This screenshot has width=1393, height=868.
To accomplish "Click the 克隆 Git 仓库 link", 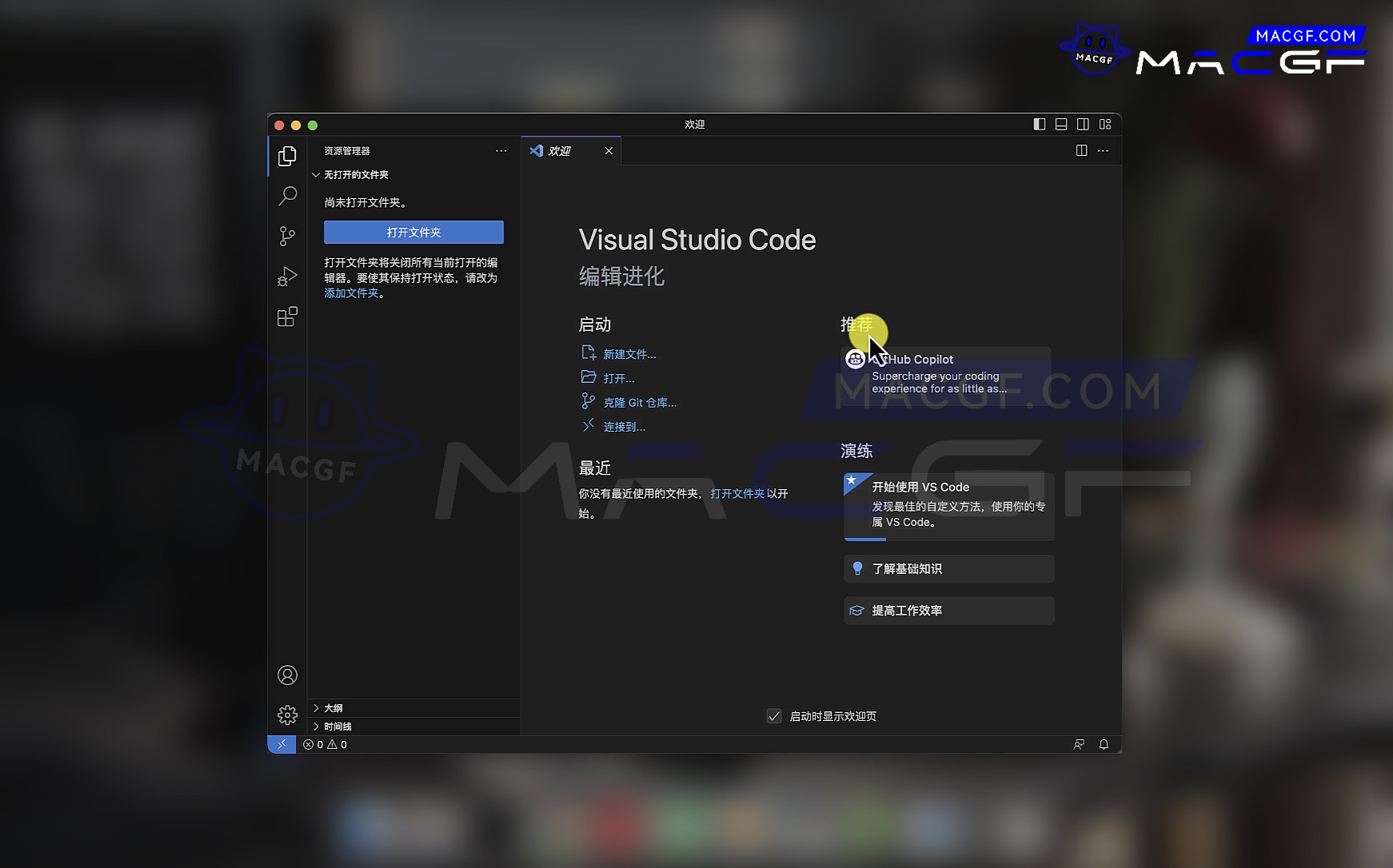I will coord(640,403).
